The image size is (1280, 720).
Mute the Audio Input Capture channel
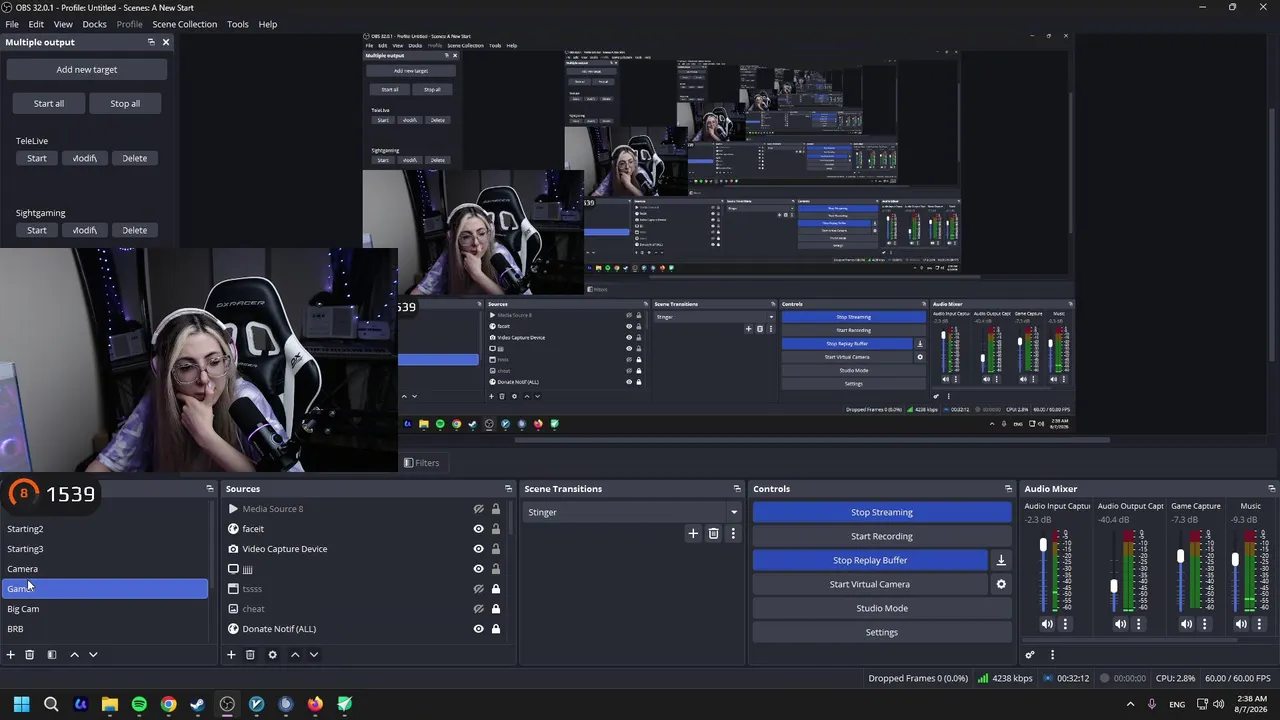[x=1047, y=624]
